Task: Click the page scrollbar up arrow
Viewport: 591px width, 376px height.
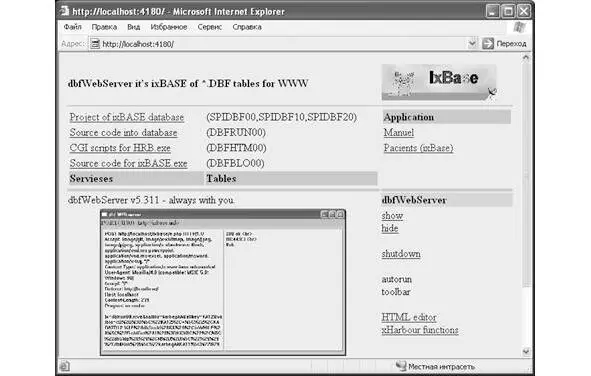Action: pyautogui.click(x=526, y=58)
